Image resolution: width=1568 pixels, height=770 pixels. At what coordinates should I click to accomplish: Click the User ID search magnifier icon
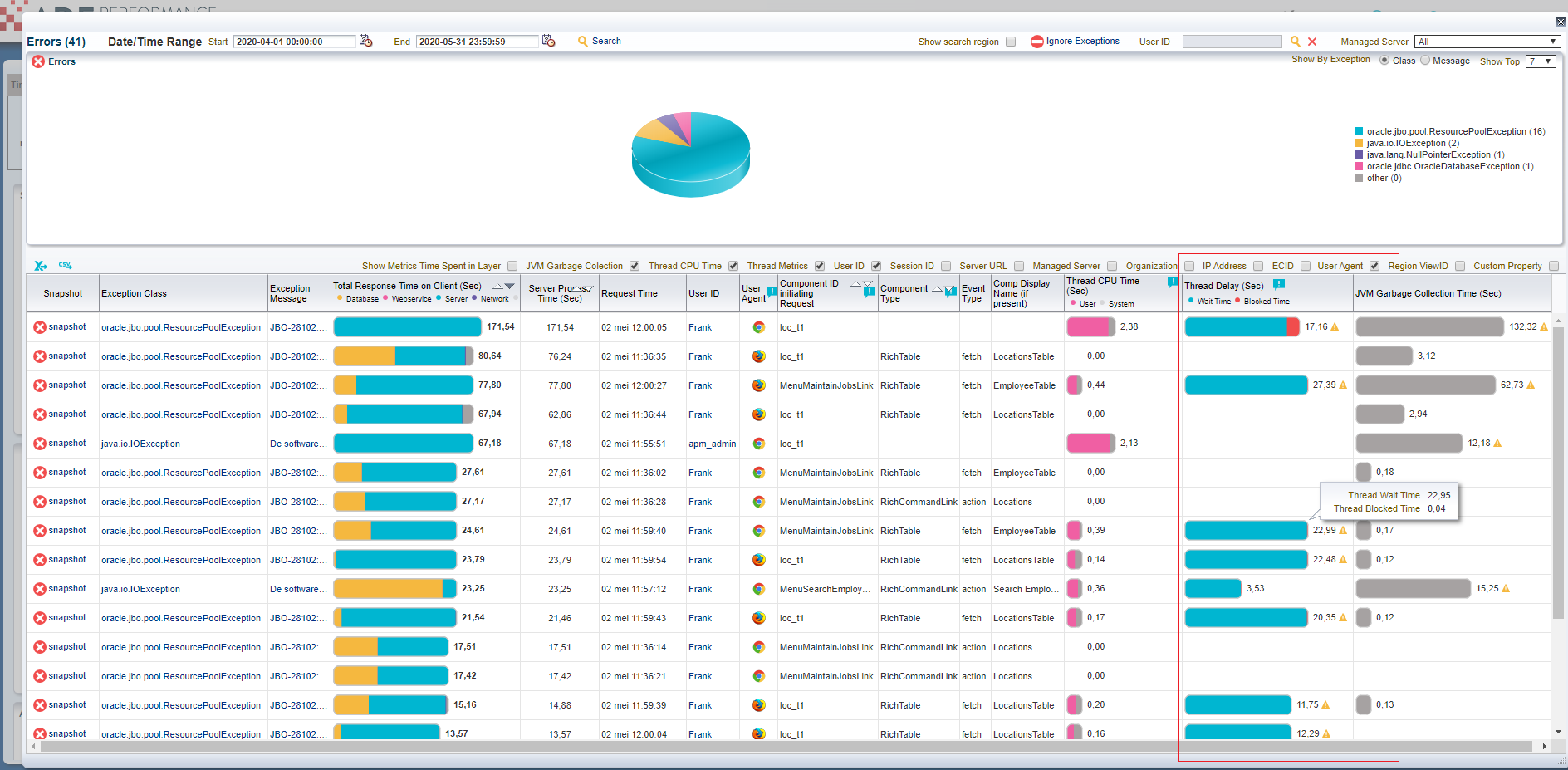(x=1295, y=42)
